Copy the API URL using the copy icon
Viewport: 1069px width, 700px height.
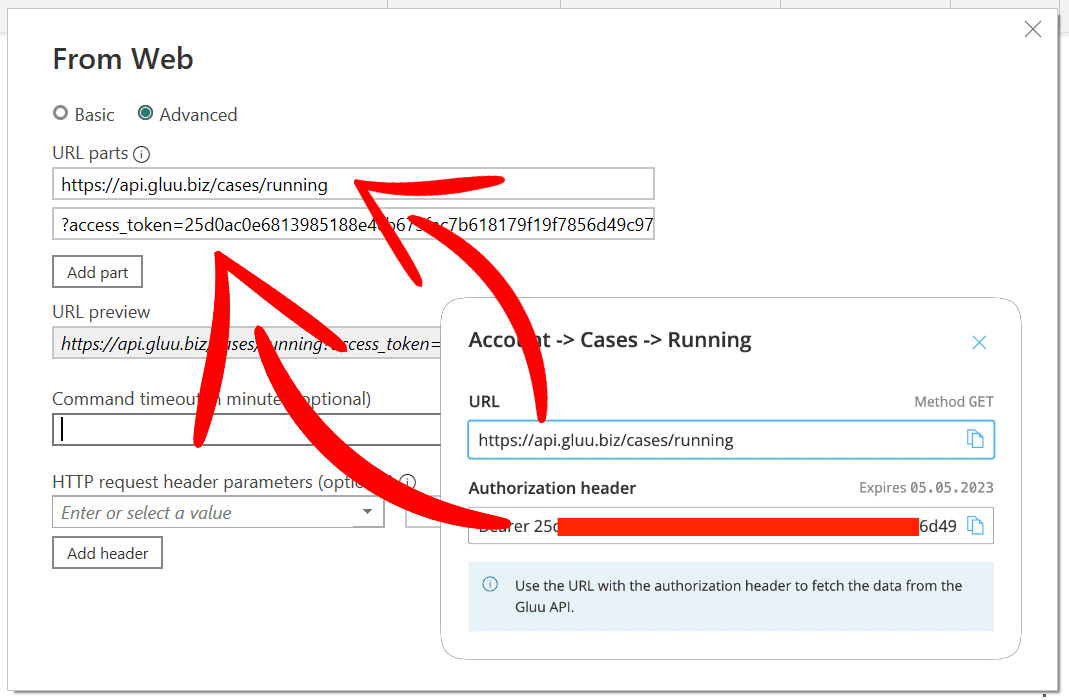coord(976,439)
